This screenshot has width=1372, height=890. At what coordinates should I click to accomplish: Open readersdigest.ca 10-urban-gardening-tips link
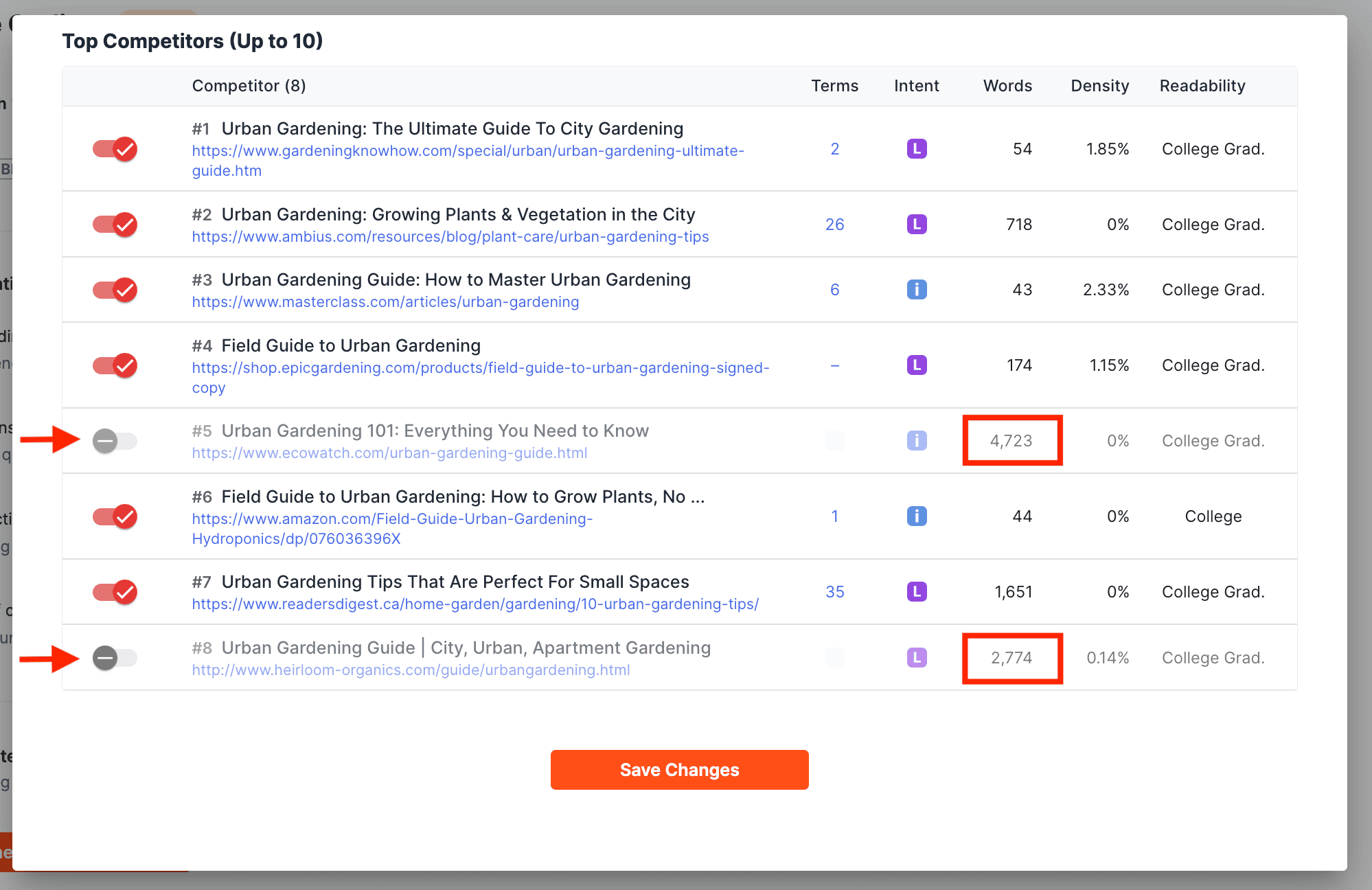[475, 604]
